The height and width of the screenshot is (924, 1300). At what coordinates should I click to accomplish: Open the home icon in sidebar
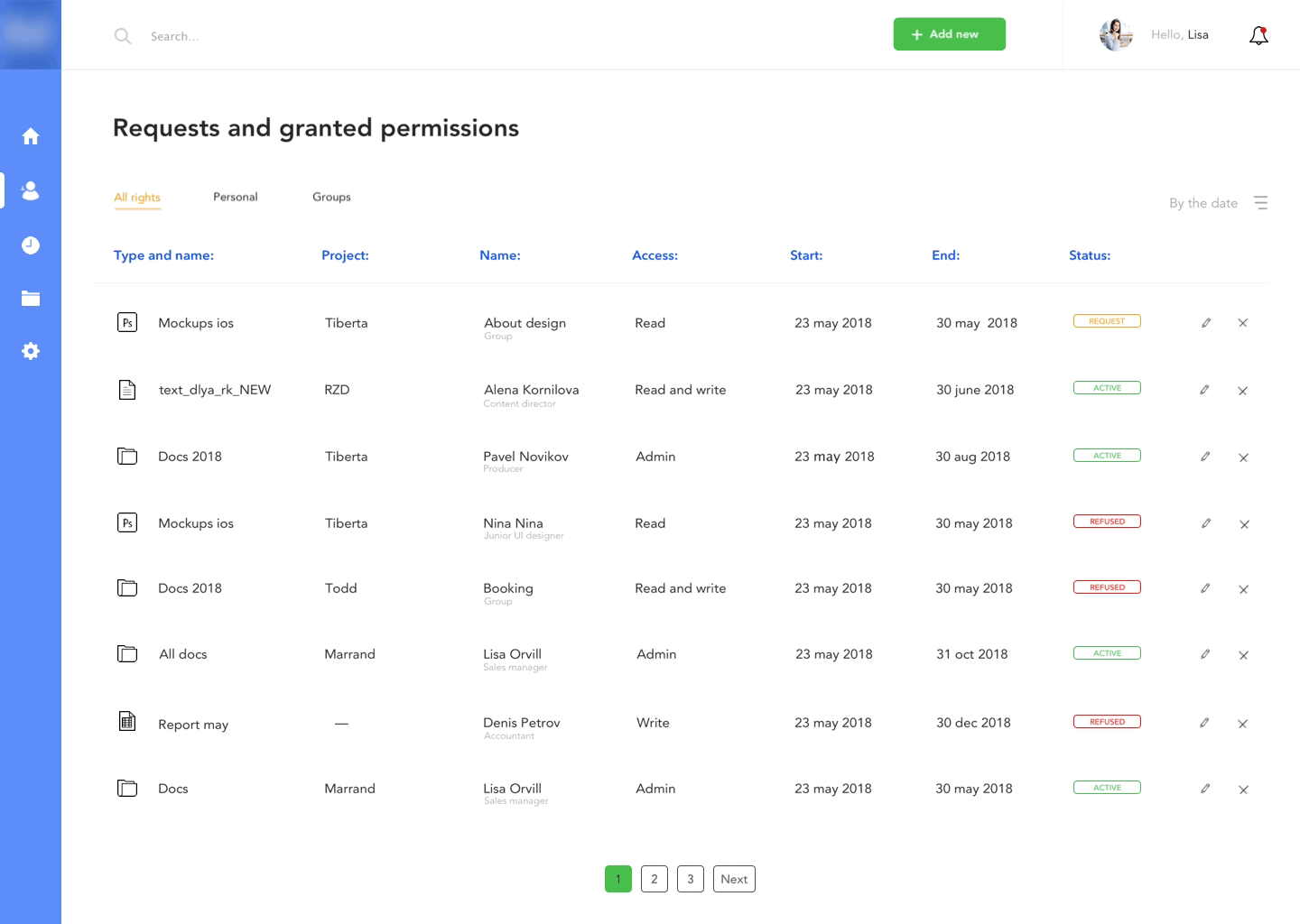tap(31, 136)
